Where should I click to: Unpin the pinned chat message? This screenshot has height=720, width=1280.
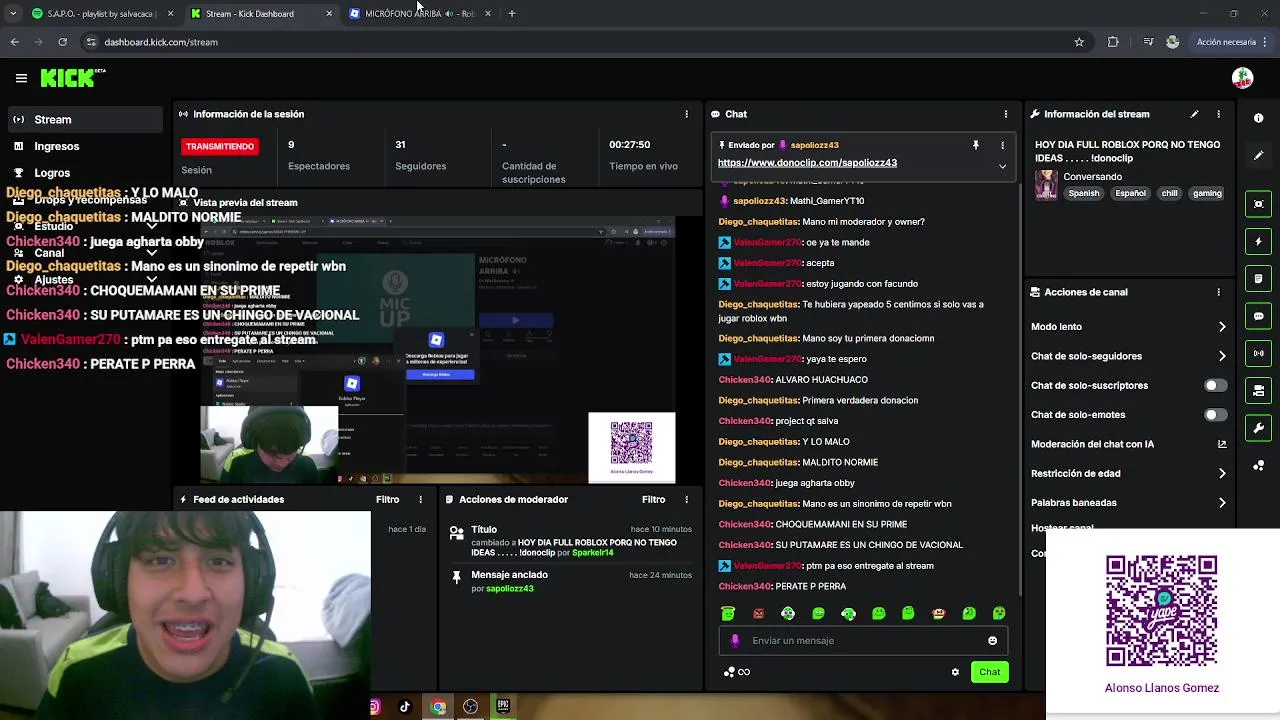coord(975,145)
